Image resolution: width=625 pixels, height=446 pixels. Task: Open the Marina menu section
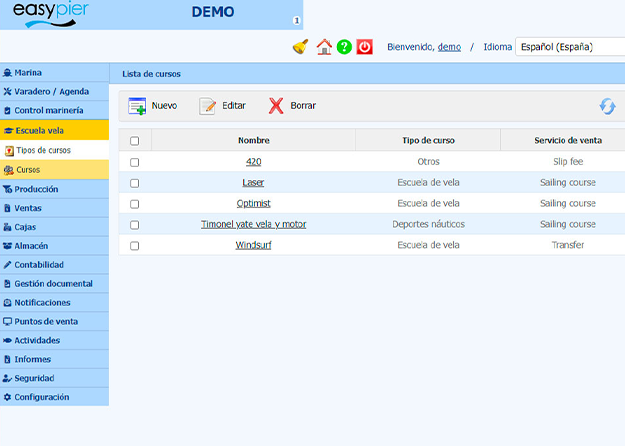pyautogui.click(x=54, y=73)
